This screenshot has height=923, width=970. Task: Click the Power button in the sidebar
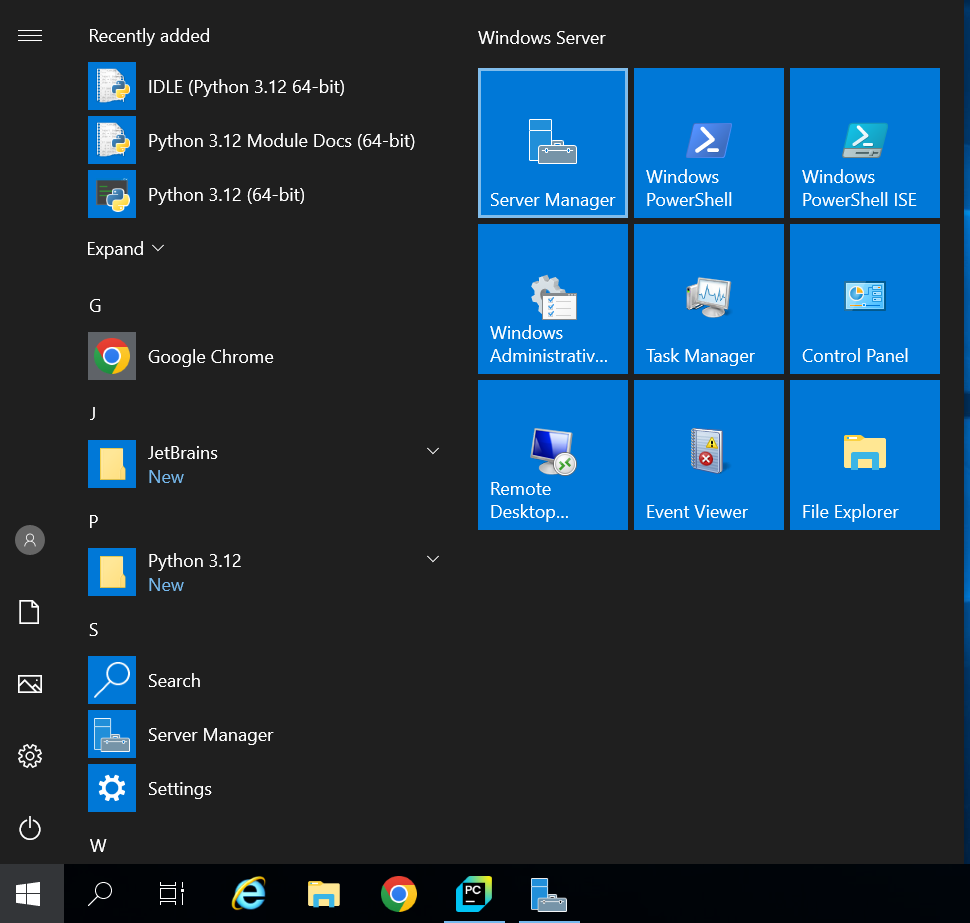pyautogui.click(x=30, y=828)
